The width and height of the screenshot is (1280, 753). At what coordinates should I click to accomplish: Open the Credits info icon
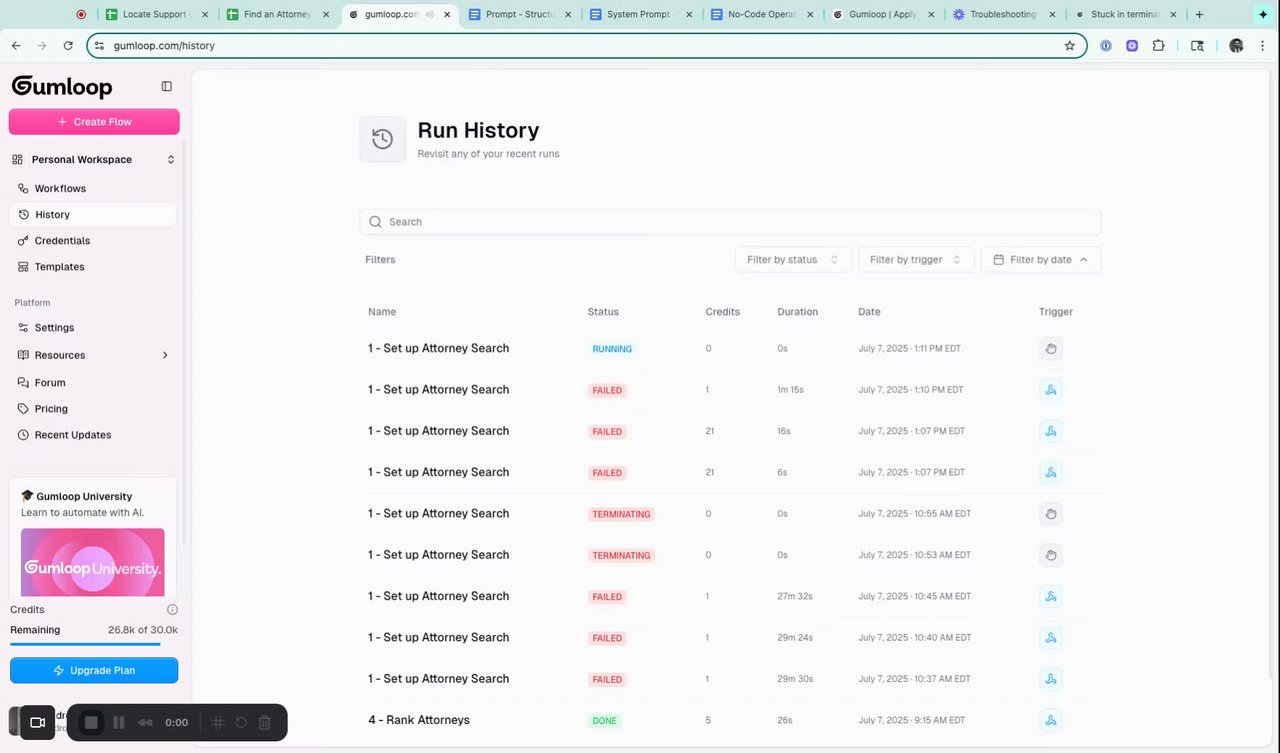click(172, 610)
